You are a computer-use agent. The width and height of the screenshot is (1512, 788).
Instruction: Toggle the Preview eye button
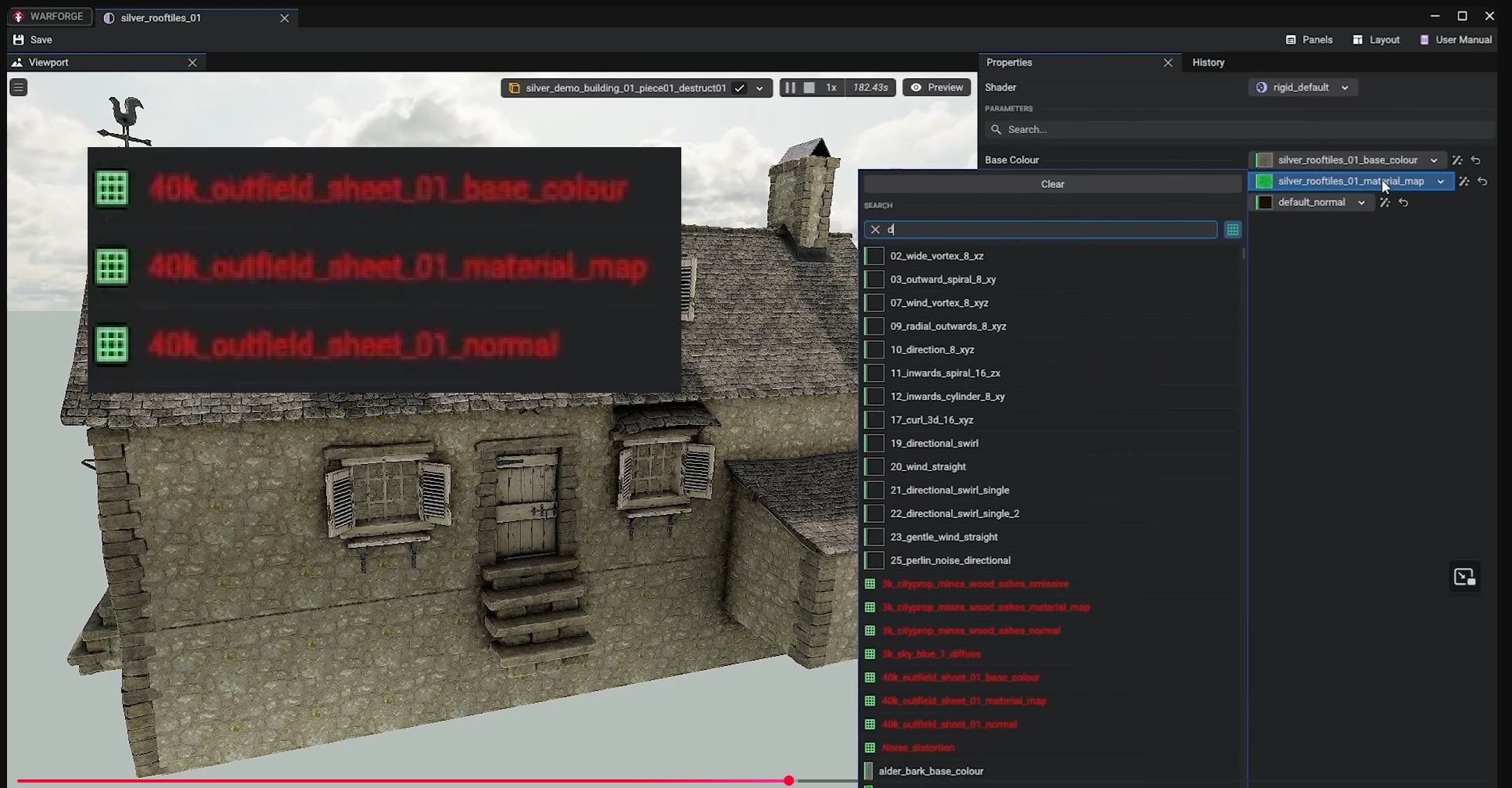(936, 88)
